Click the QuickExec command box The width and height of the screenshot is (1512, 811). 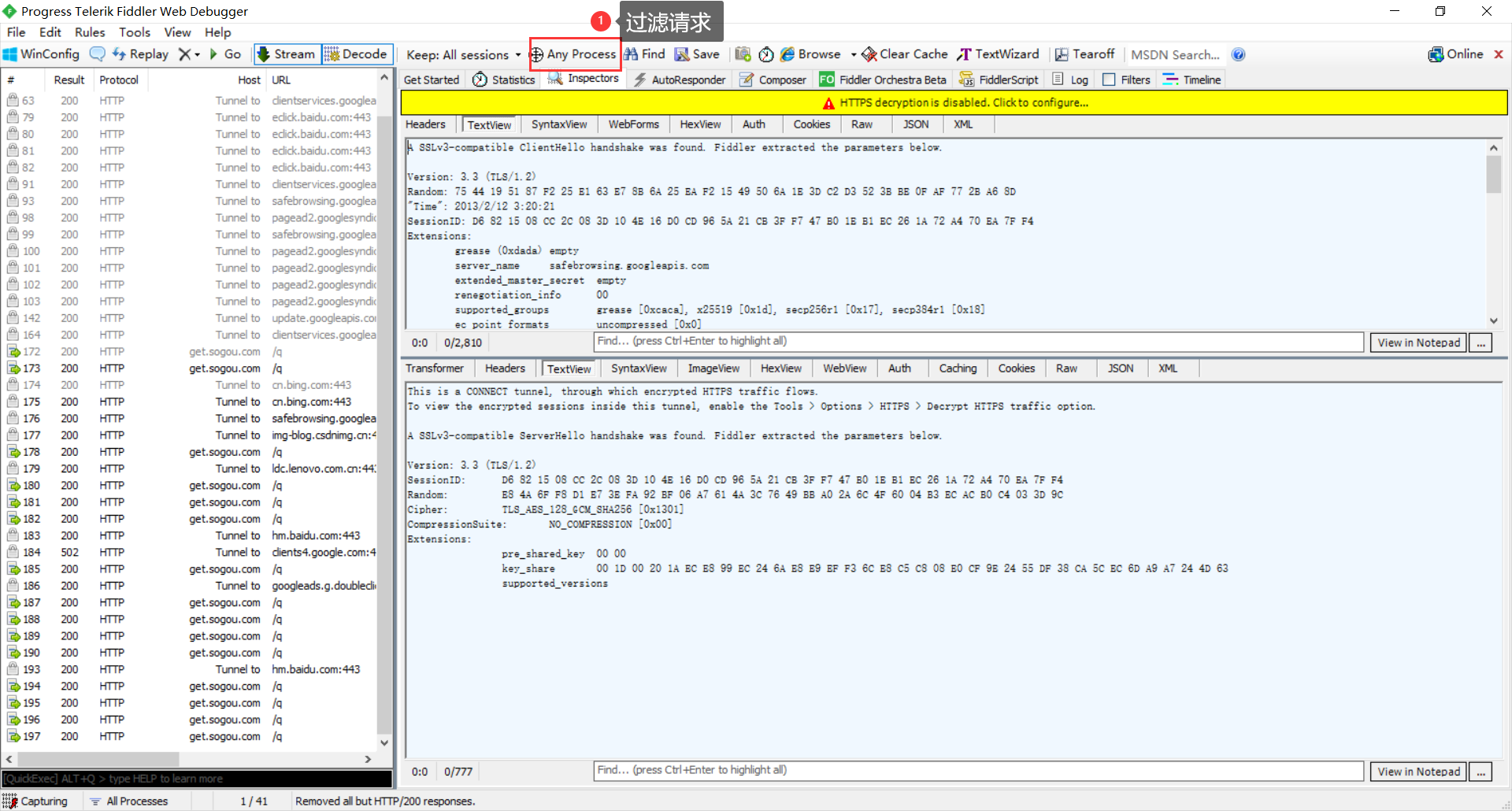tap(197, 779)
